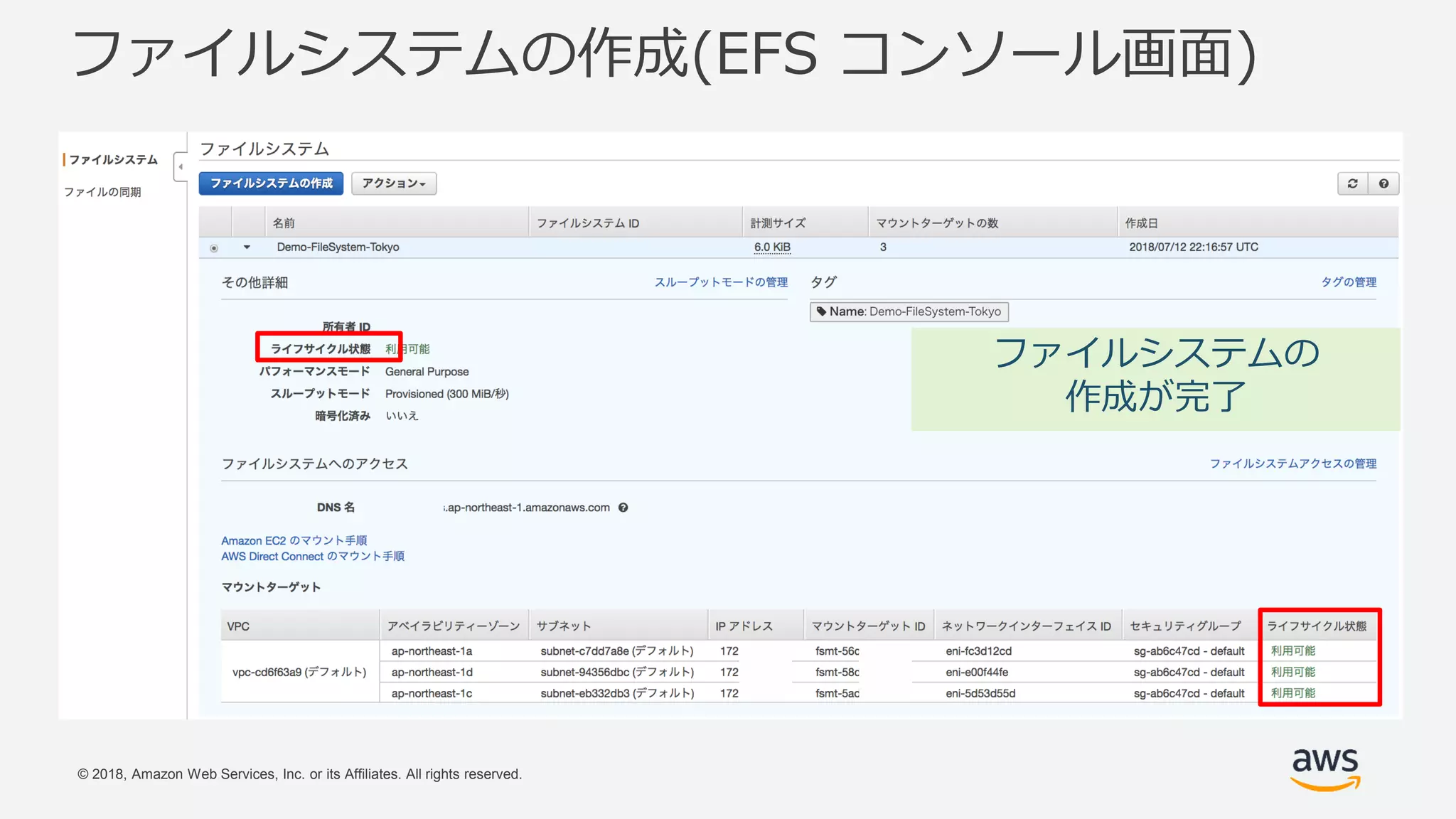
Task: Click vpc-cd6f63a9 (デフォルト) cell
Action: [299, 672]
